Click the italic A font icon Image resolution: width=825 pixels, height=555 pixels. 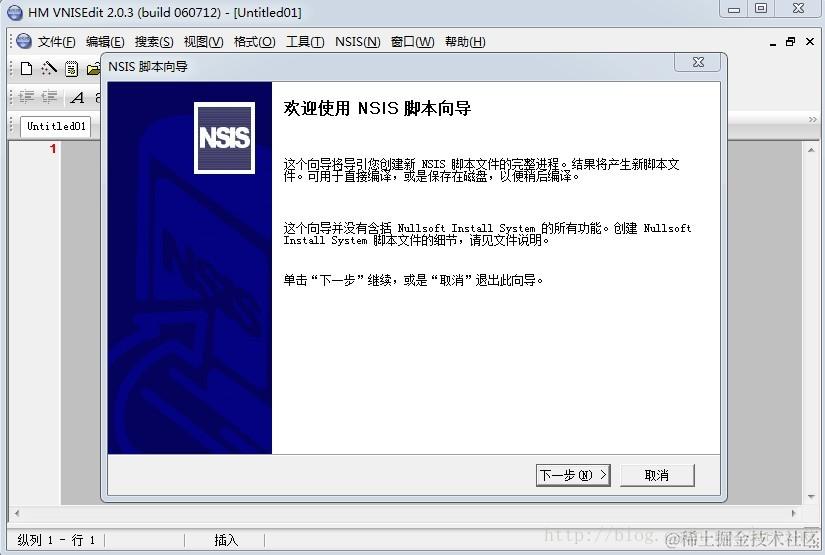[x=77, y=97]
